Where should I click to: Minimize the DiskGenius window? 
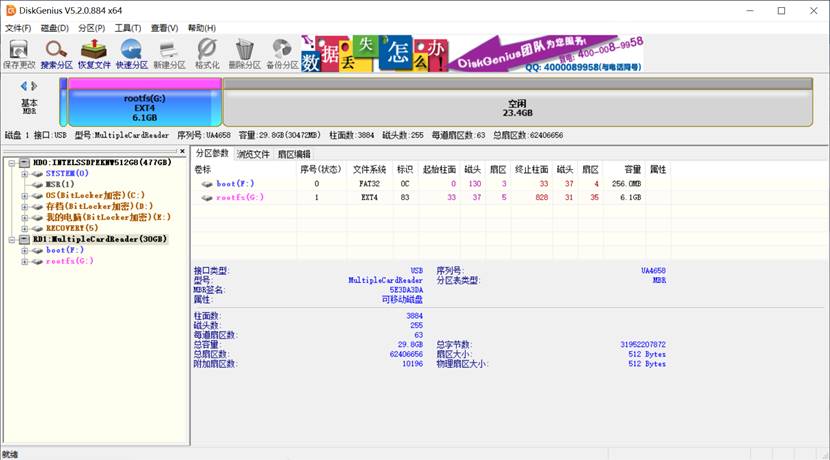pos(750,11)
